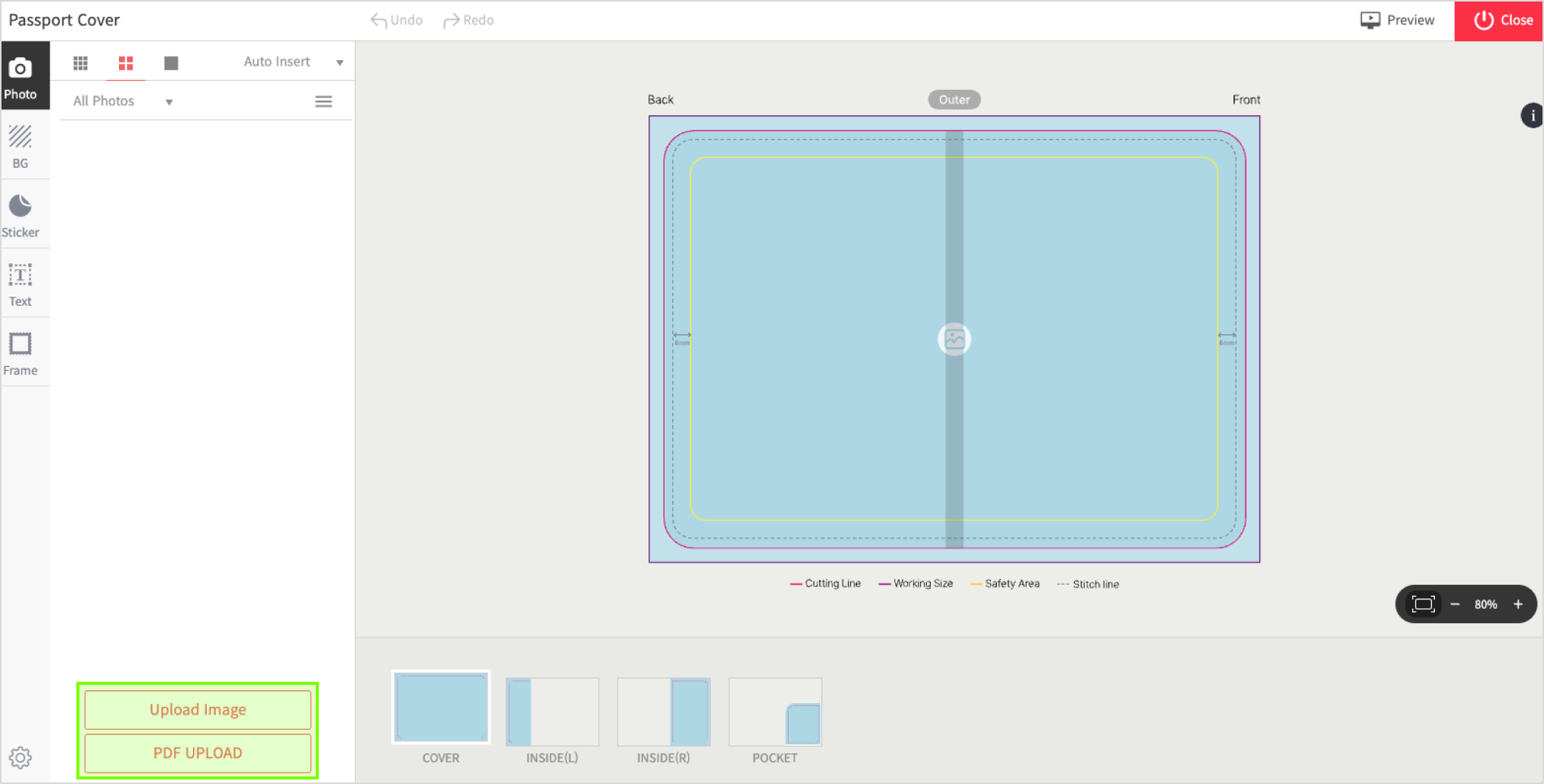Click the fit-to-screen zoom icon
The image size is (1544, 784).
[1423, 604]
